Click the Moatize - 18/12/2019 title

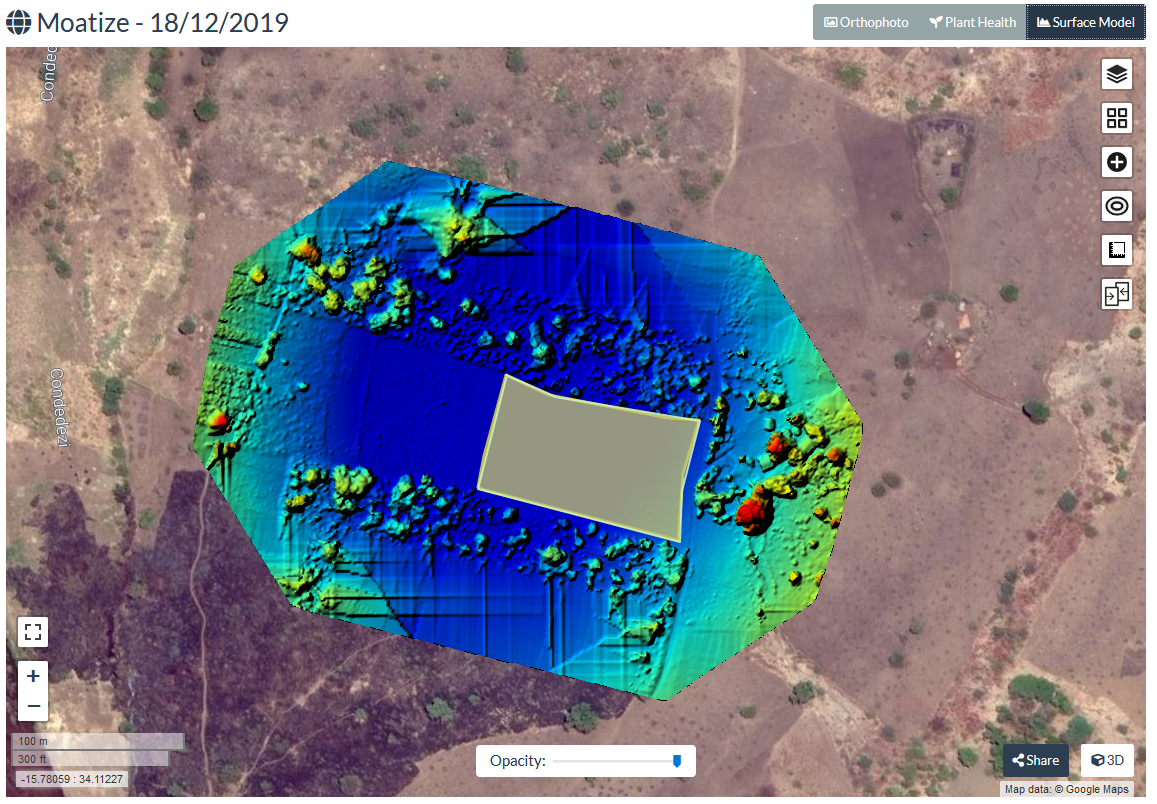[x=162, y=23]
